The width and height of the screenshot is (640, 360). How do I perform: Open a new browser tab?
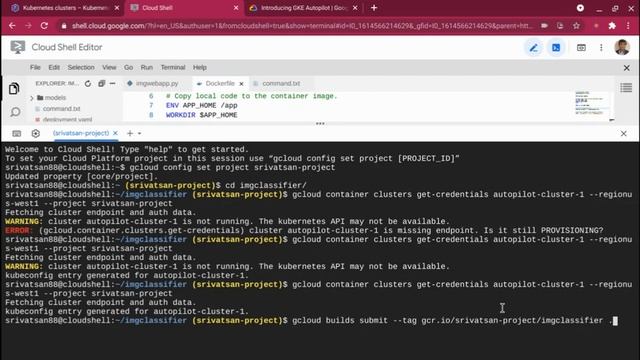(374, 8)
